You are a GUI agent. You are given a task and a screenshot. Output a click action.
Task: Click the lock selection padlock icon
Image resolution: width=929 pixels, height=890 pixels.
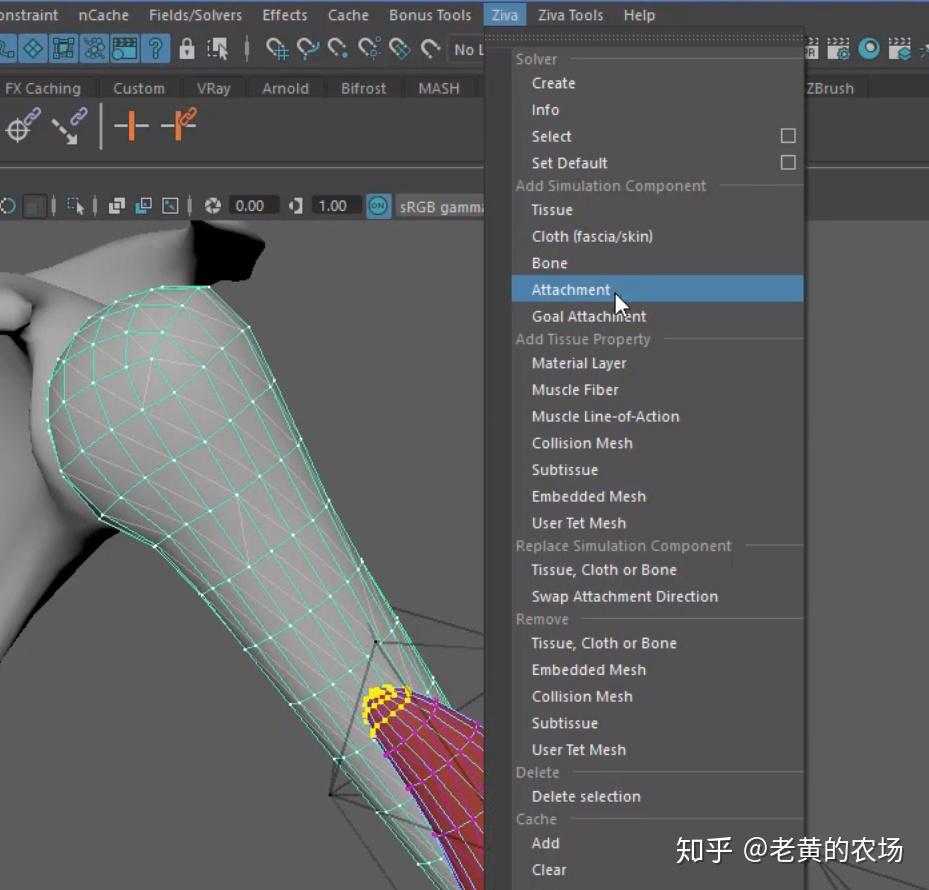[187, 48]
